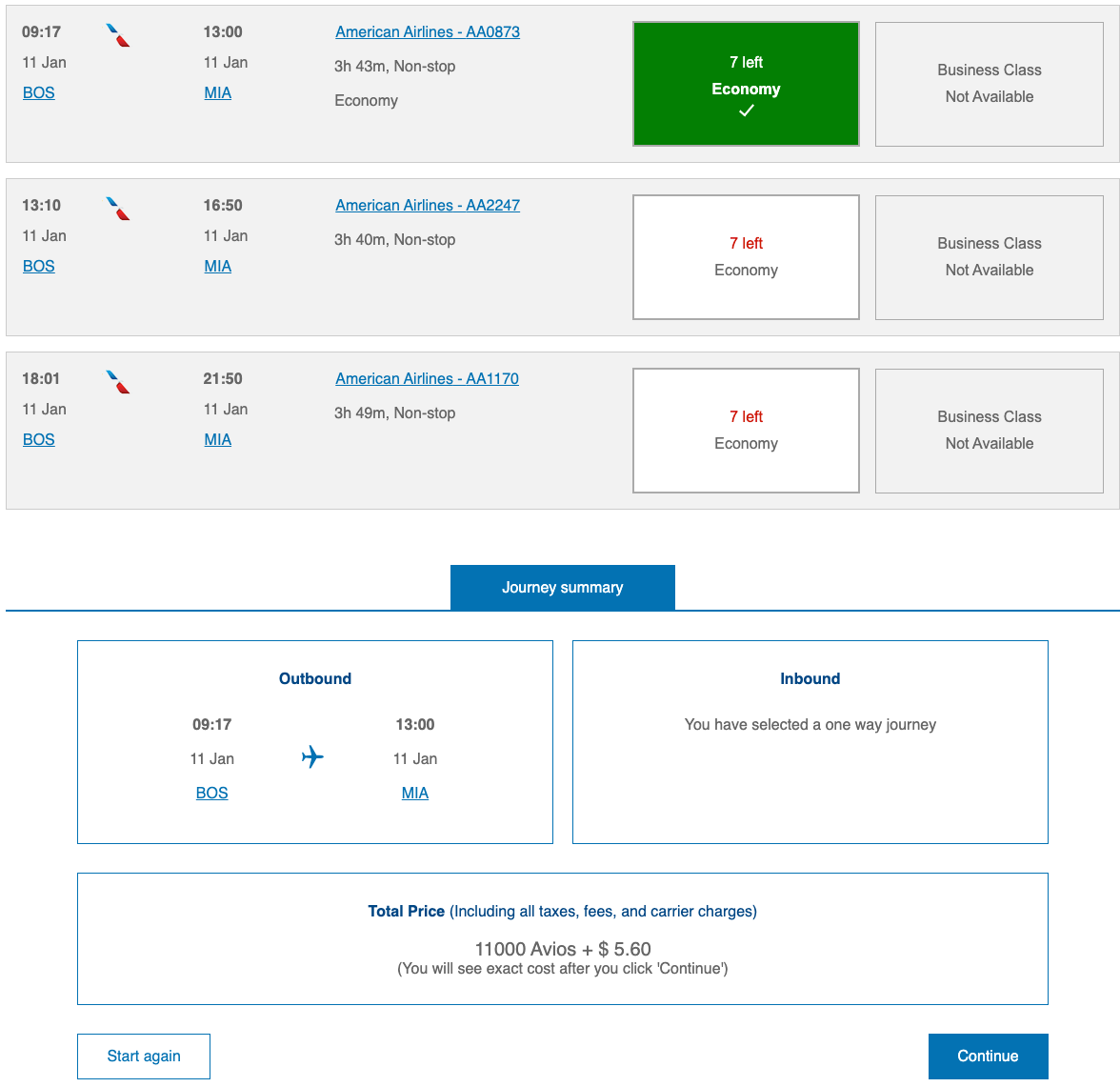Click the airplane icon in Outbound summary
This screenshot has width=1120, height=1087.
(x=312, y=756)
